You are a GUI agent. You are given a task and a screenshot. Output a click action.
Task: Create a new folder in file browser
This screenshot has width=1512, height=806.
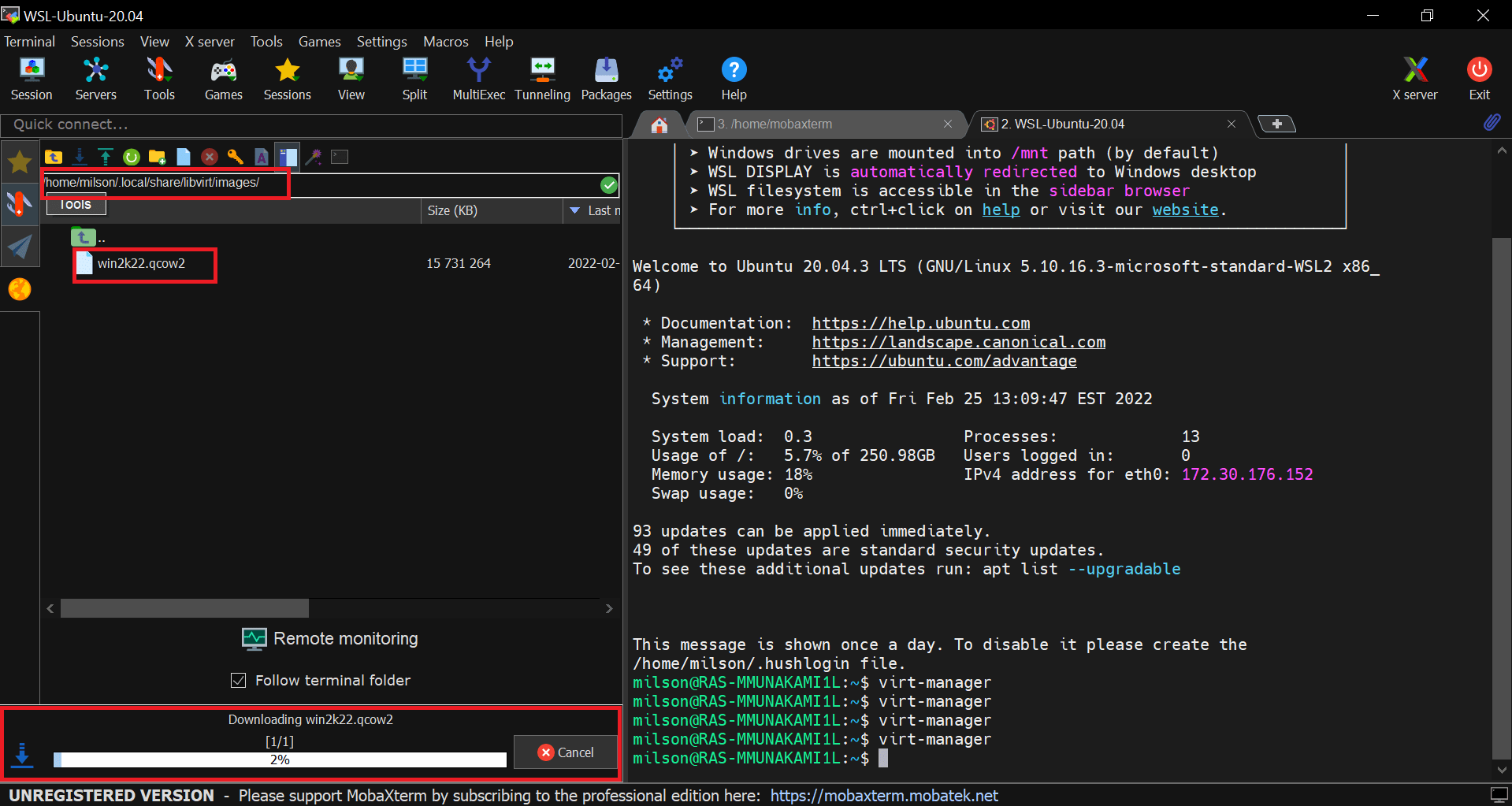coord(157,157)
